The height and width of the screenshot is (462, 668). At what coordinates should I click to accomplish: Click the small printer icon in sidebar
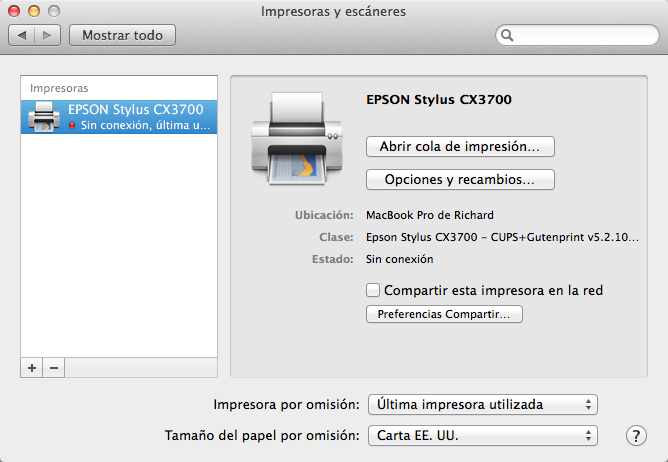46,117
